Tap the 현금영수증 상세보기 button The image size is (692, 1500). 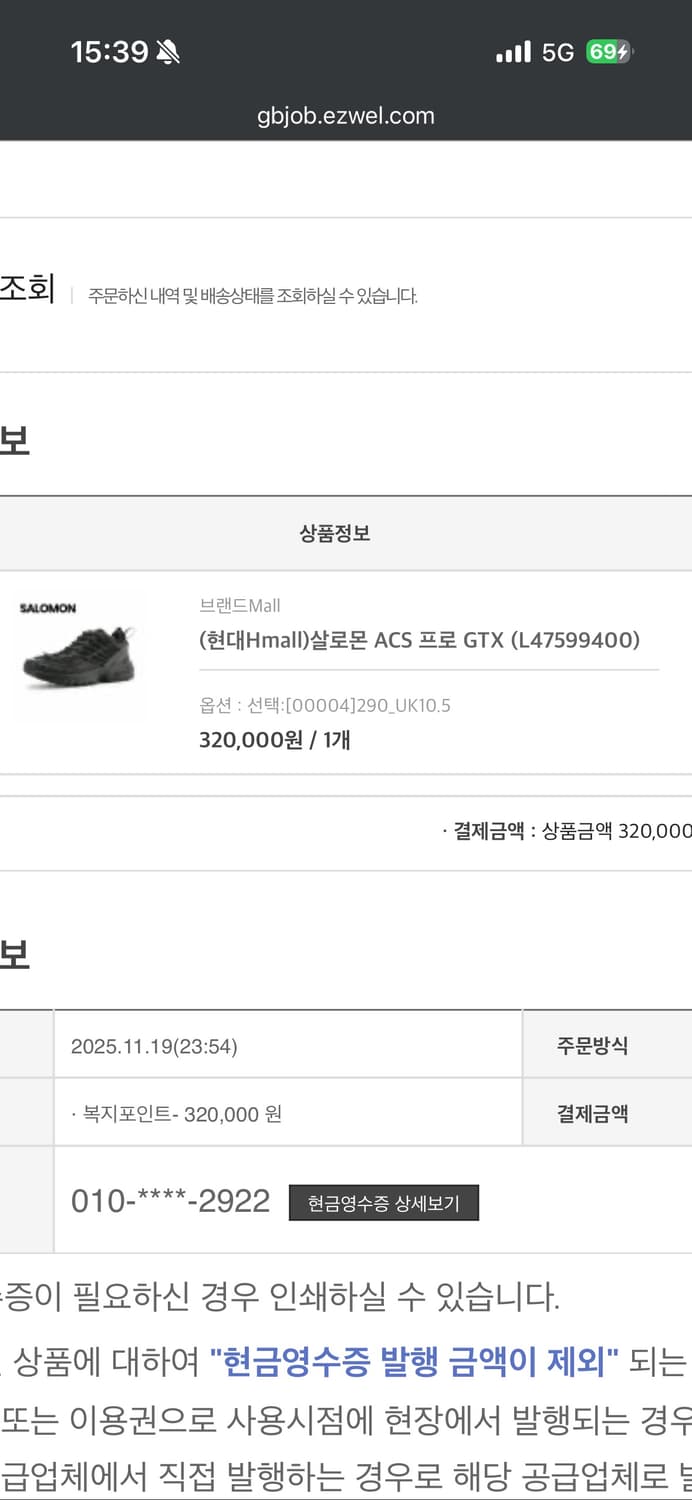(384, 1203)
